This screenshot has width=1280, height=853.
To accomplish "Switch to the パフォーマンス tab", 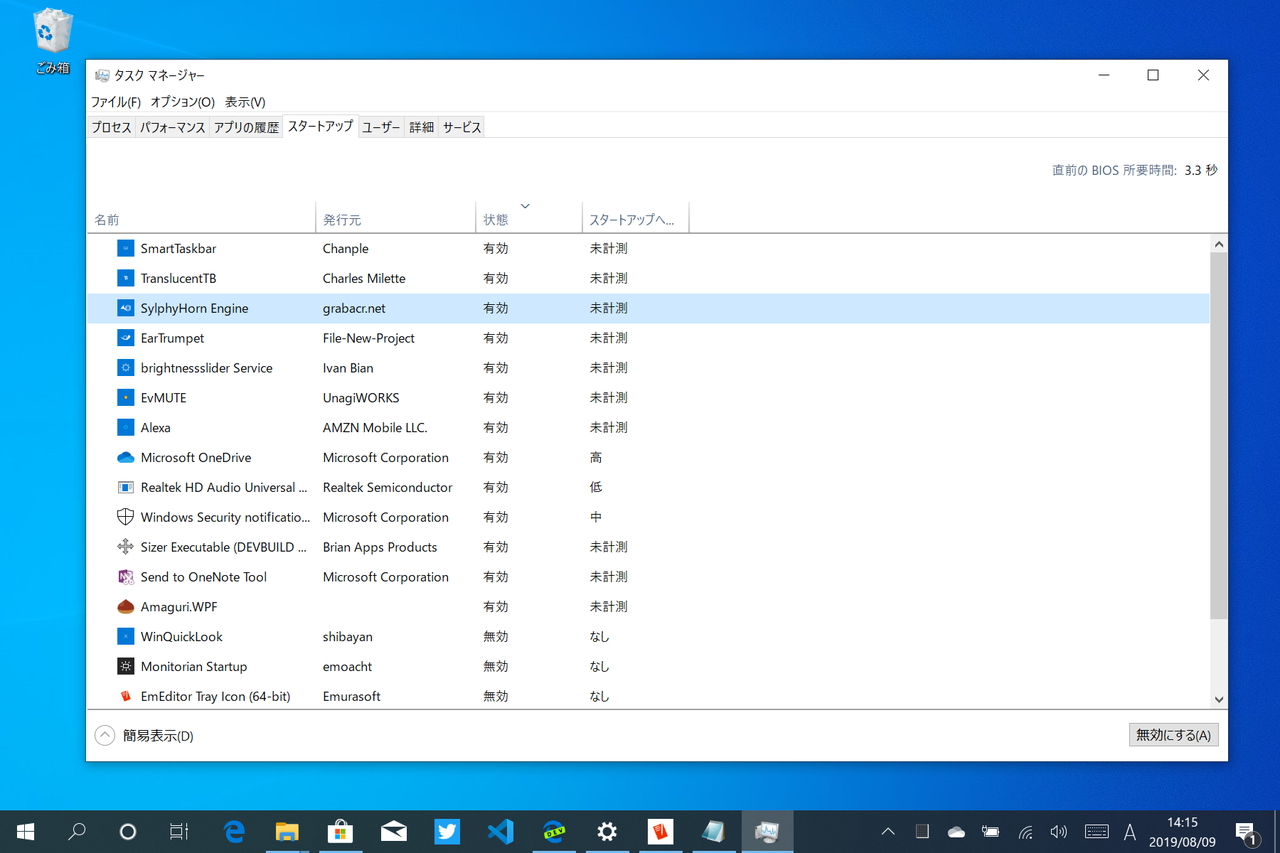I will click(x=173, y=127).
